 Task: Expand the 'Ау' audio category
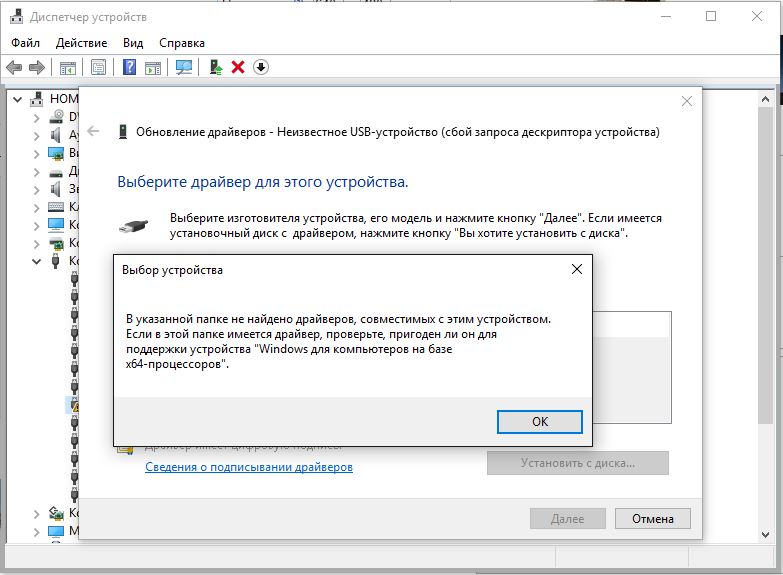pos(36,135)
